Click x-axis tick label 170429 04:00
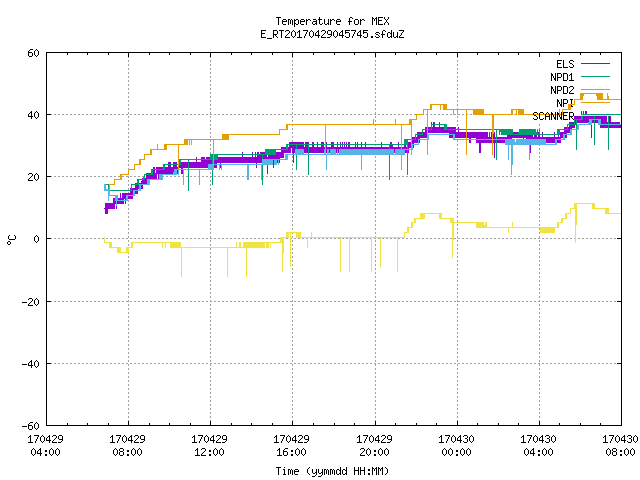Screen dimensions: 640x480 click(x=45, y=446)
